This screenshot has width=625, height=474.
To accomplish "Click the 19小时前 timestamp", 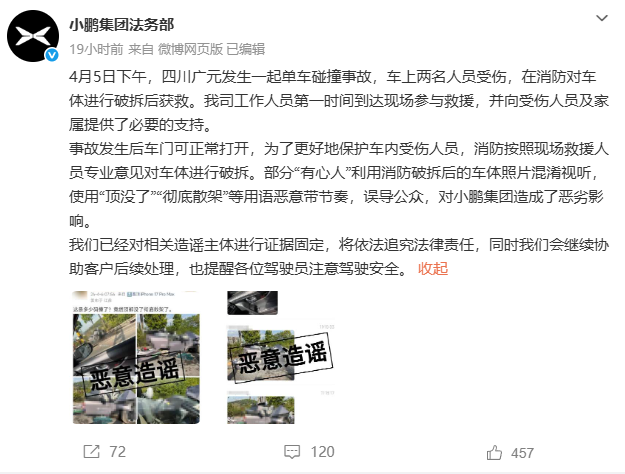I will coord(96,49).
